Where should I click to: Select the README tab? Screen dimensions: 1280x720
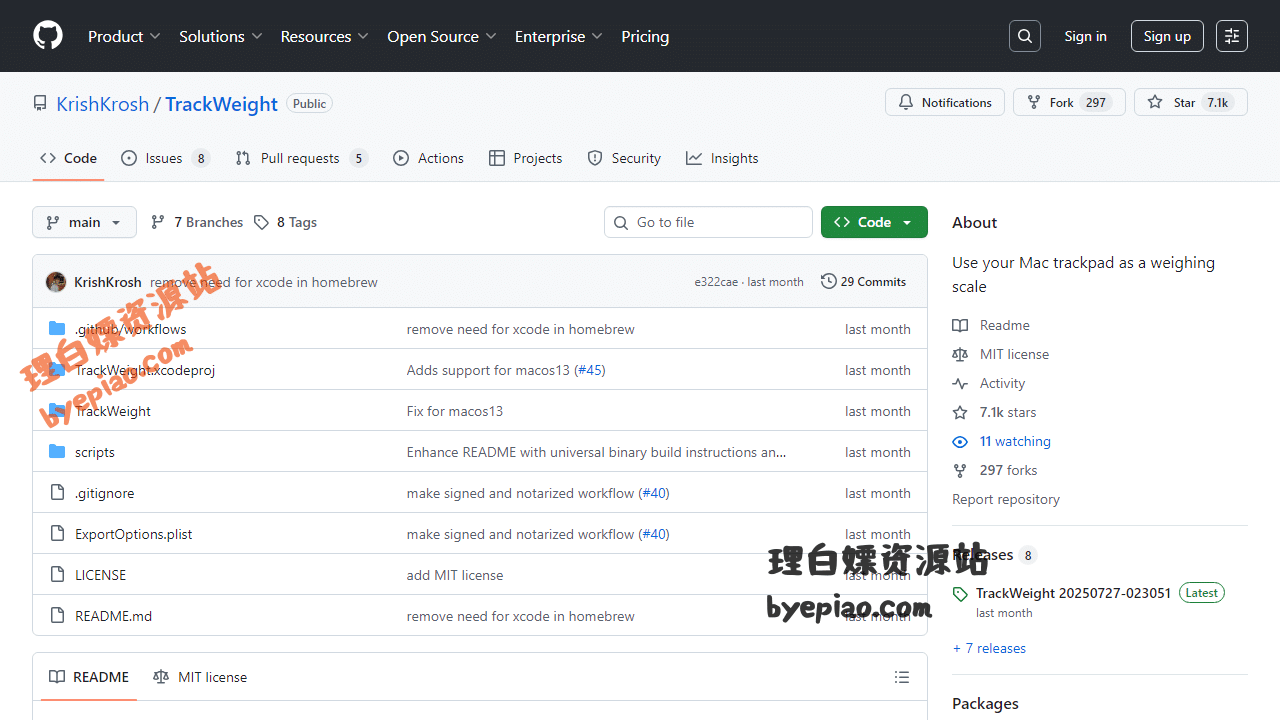coord(90,677)
